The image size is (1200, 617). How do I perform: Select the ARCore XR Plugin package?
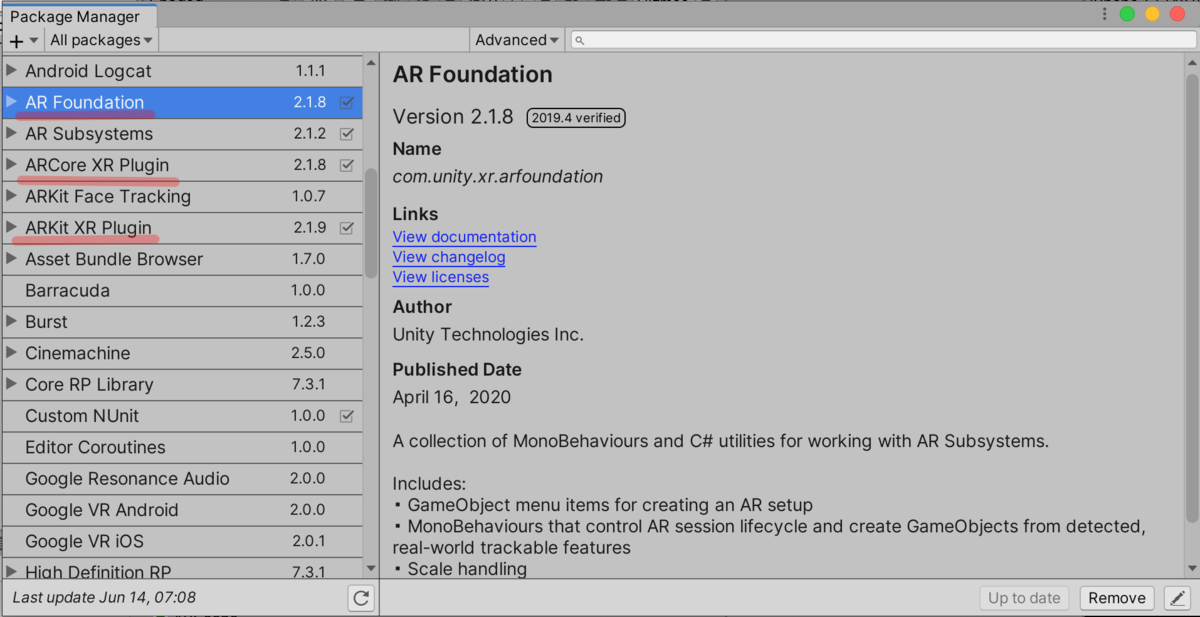point(182,165)
